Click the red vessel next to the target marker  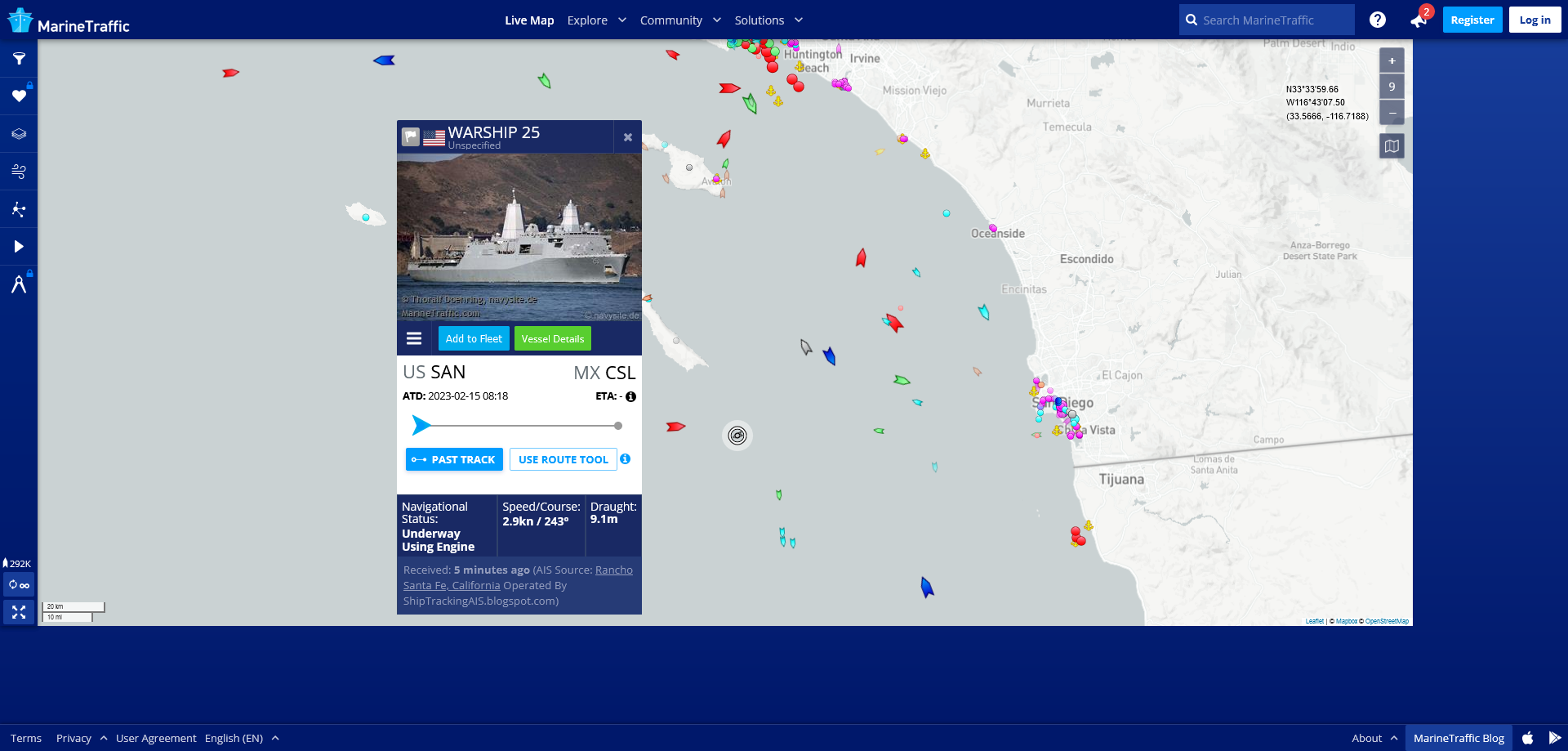675,427
